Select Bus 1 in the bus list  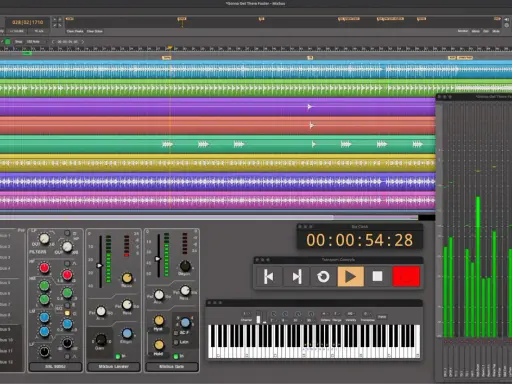pos(5,236)
